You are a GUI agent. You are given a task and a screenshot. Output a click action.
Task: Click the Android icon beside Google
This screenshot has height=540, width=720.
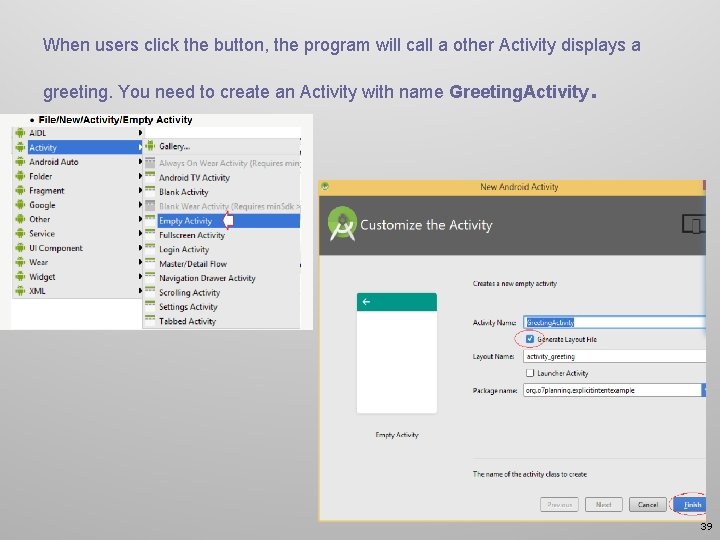click(x=20, y=205)
